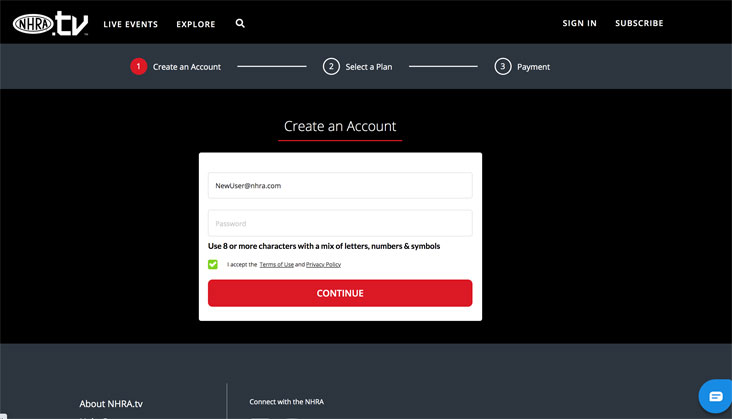This screenshot has width=732, height=419.
Task: Open the search magnifier icon
Action: point(240,23)
